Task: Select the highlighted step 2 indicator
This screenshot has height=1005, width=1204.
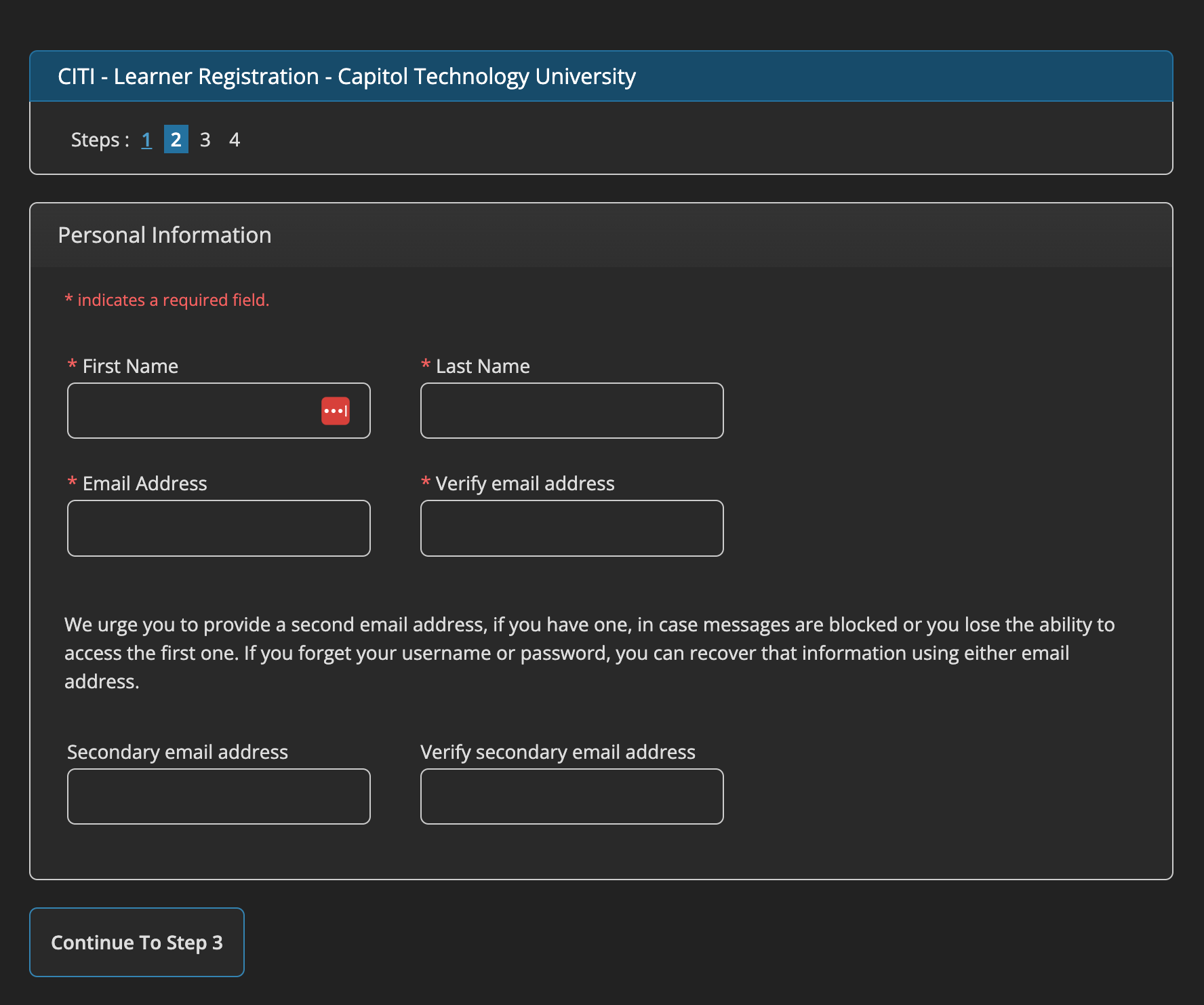Action: pos(176,140)
